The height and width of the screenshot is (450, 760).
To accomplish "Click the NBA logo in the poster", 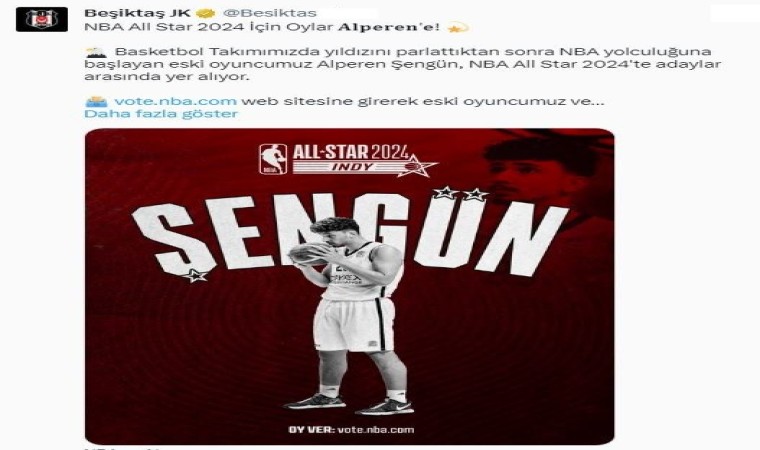I will tap(273, 159).
